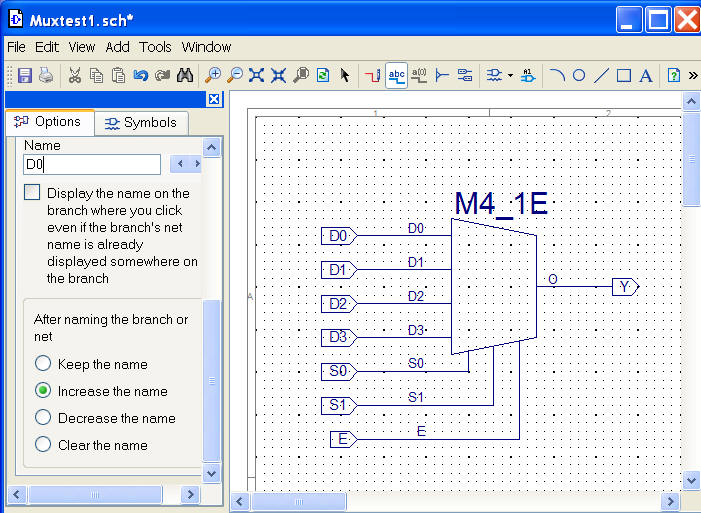Select Decrease the name option
701x513 pixels.
(x=43, y=417)
